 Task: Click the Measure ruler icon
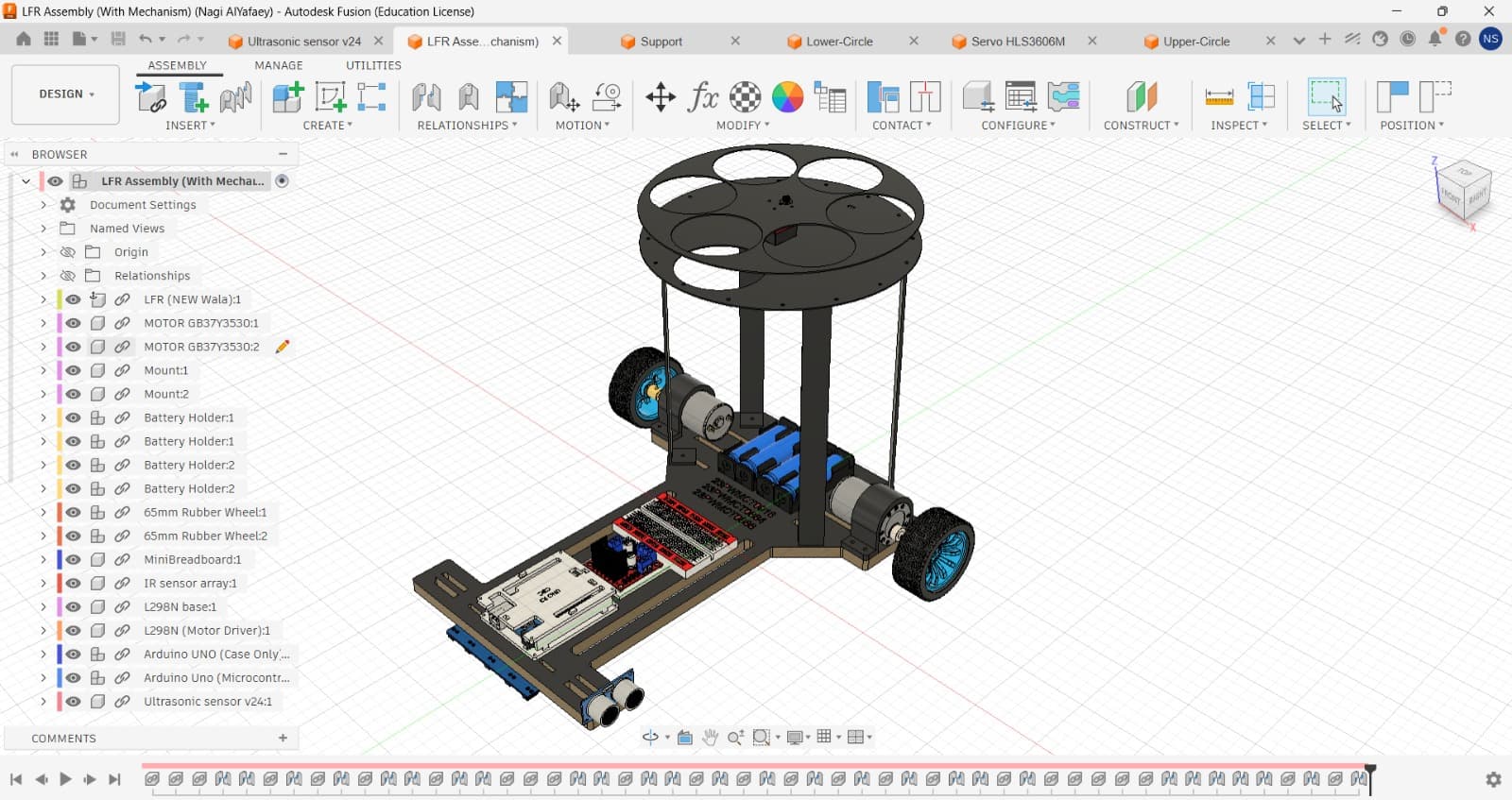[1219, 96]
